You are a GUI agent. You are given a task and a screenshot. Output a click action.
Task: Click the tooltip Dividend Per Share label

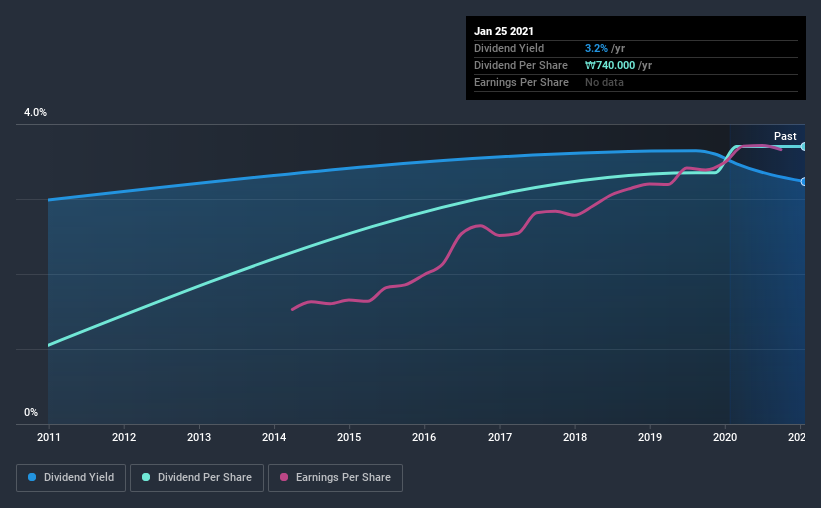coord(520,65)
